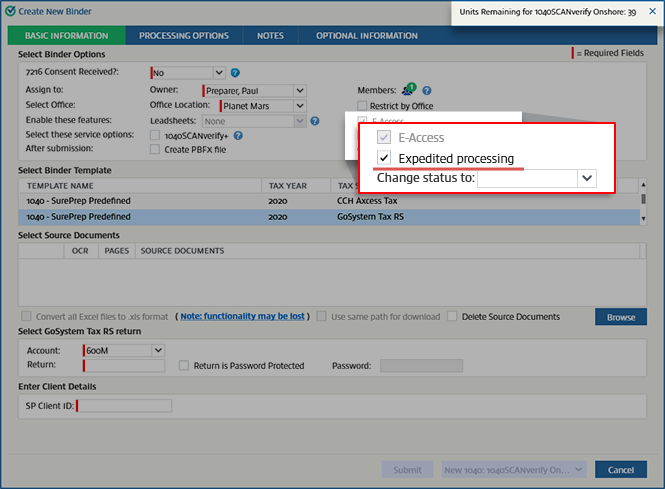665x489 pixels.
Task: Go to the Notes tab
Action: click(x=270, y=36)
